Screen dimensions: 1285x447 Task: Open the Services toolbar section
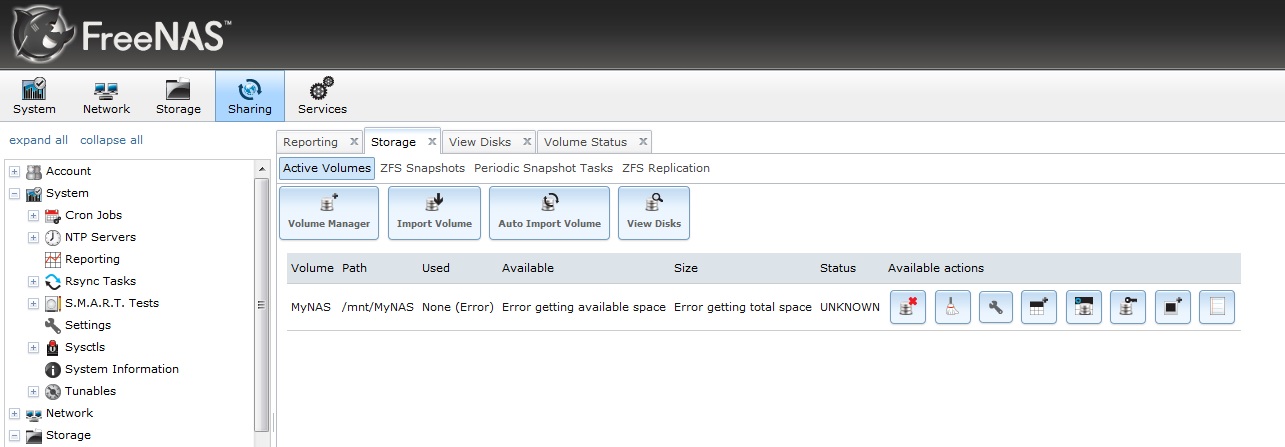322,96
